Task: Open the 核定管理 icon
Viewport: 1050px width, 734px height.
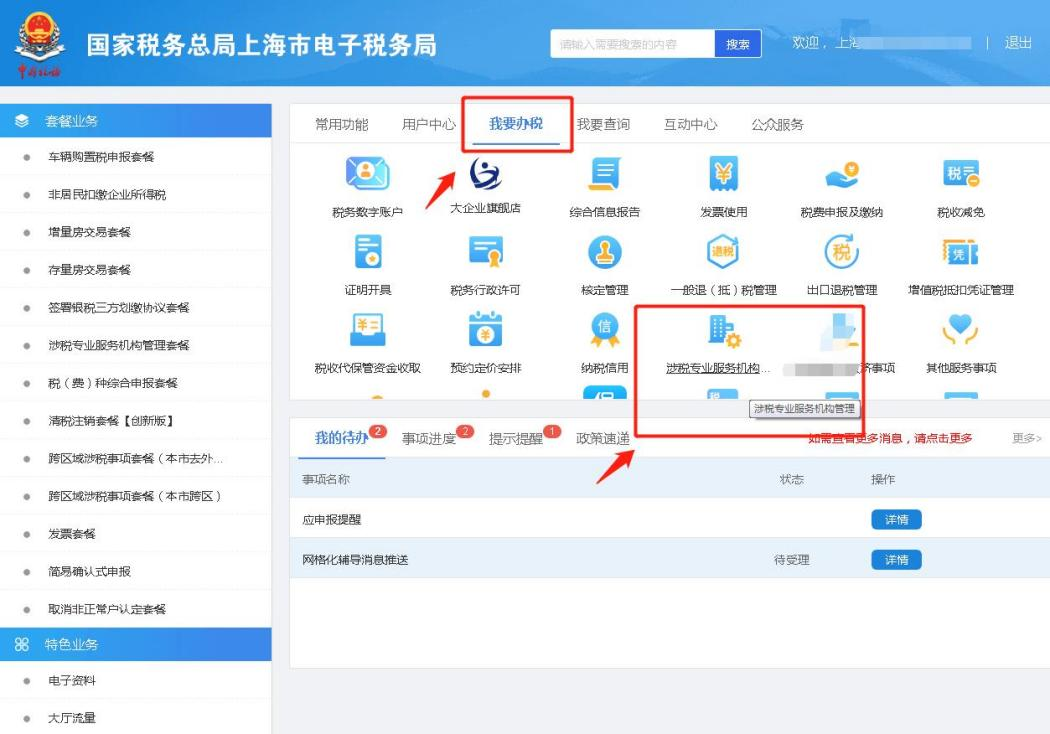Action: [x=605, y=252]
